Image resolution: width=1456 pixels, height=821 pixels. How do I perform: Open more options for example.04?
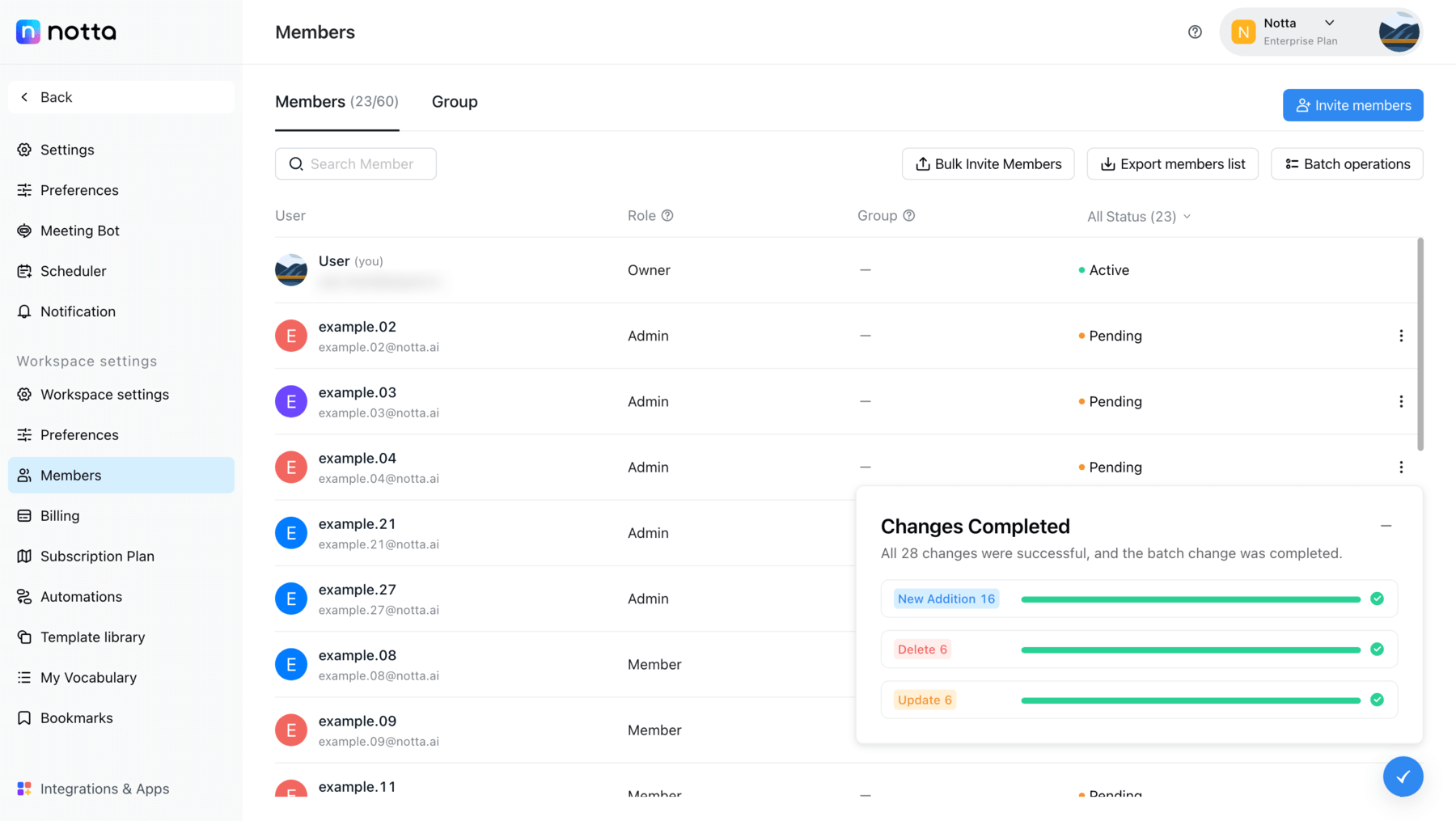[1401, 467]
